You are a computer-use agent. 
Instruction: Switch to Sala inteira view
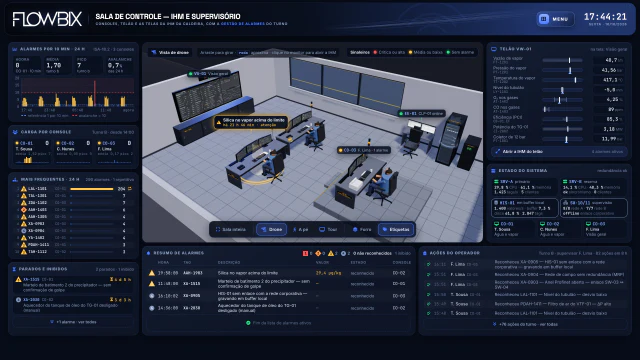pos(231,229)
